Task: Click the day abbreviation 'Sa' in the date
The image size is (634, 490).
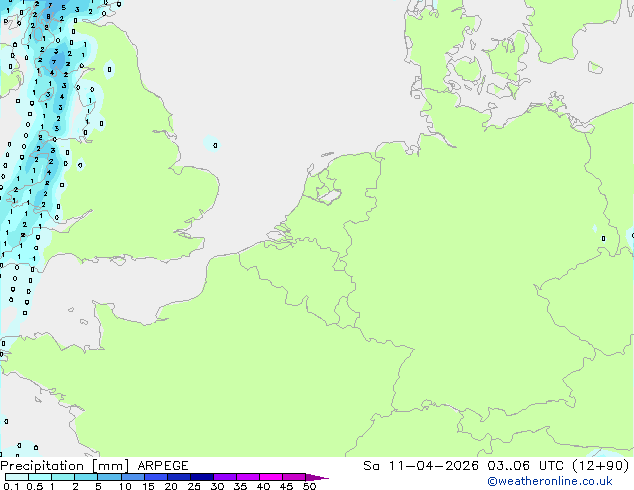Action: point(371,466)
